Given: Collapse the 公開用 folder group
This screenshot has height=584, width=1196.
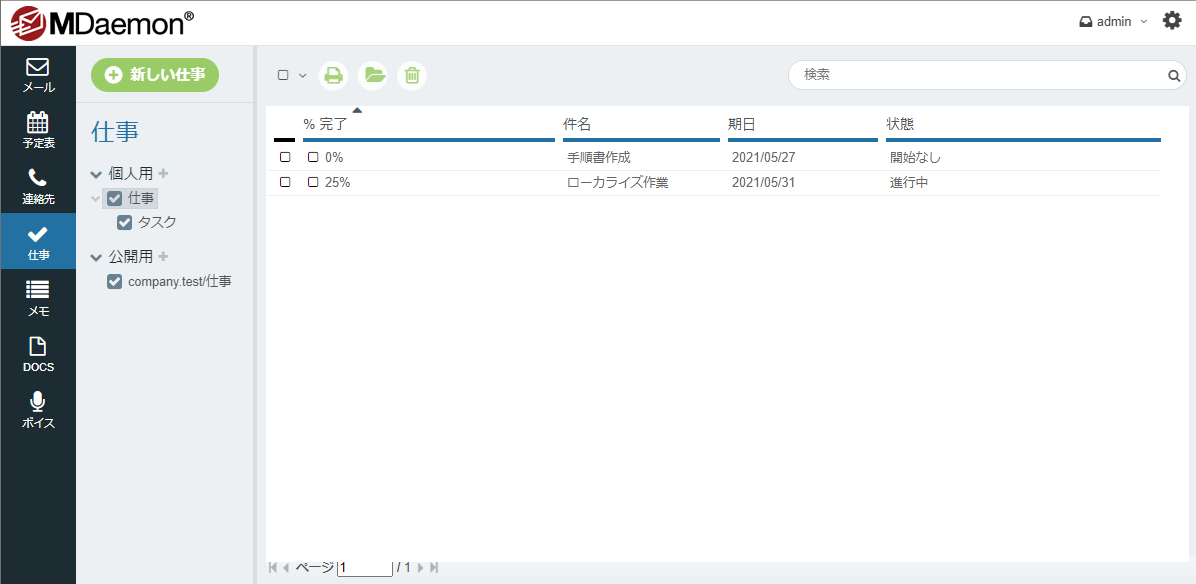Looking at the screenshot, I should [96, 257].
